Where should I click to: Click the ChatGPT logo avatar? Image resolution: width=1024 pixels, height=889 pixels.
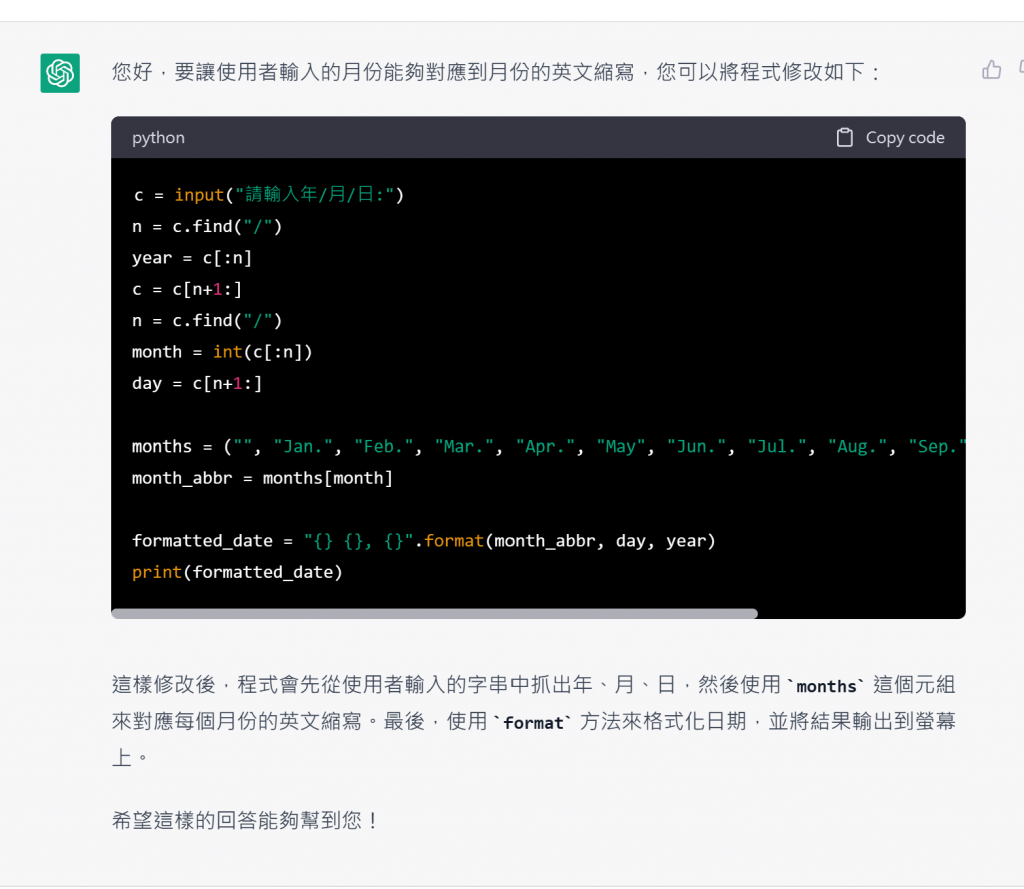pos(60,73)
